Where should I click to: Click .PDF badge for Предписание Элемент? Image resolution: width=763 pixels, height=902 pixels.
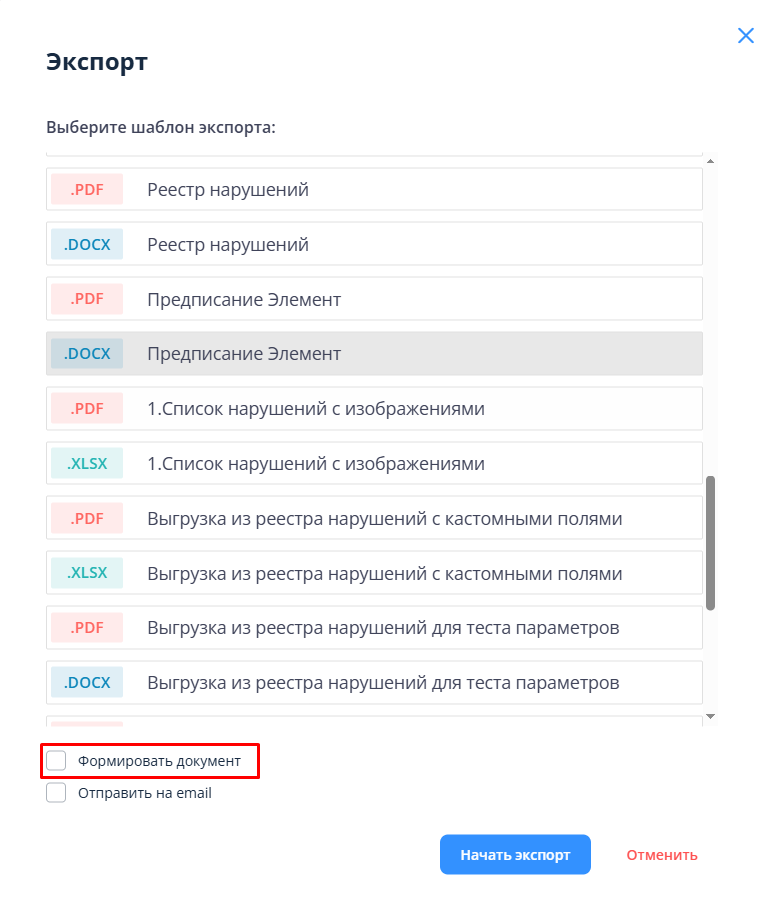[87, 299]
